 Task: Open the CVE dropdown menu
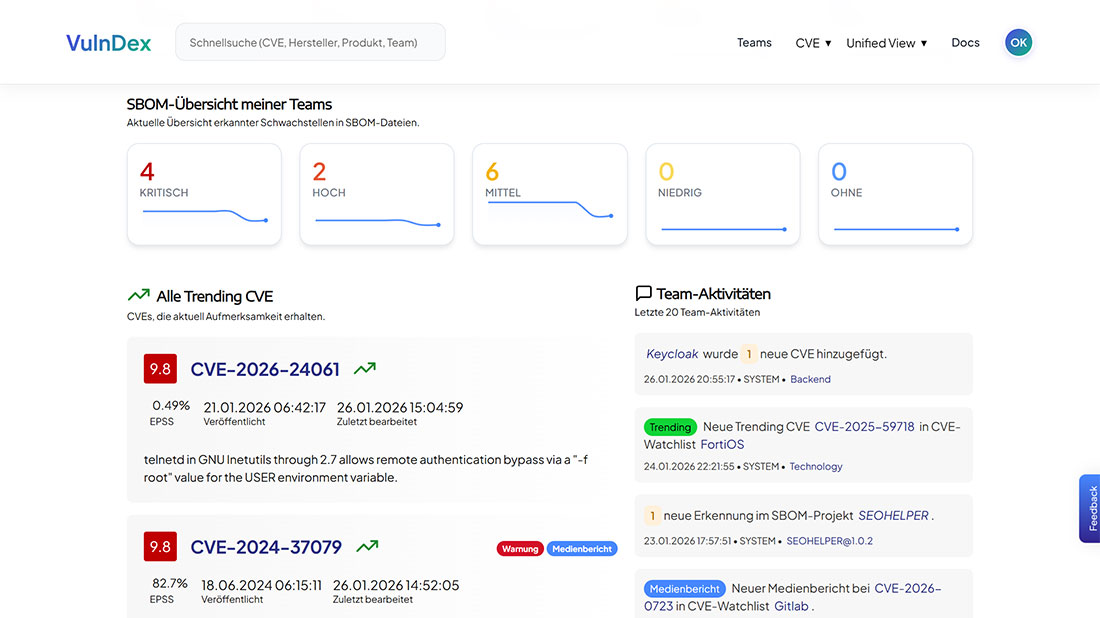813,42
